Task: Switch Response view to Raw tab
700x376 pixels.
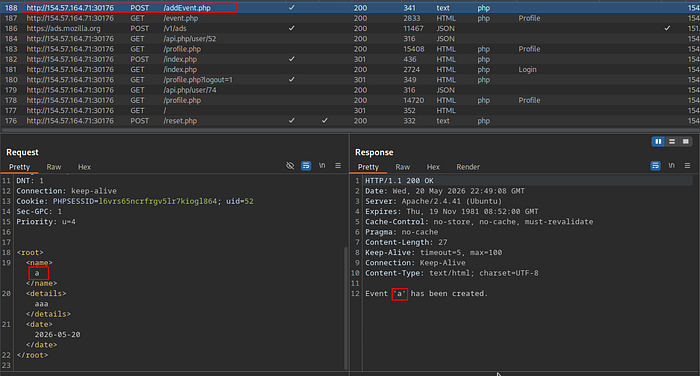Action: coord(403,167)
